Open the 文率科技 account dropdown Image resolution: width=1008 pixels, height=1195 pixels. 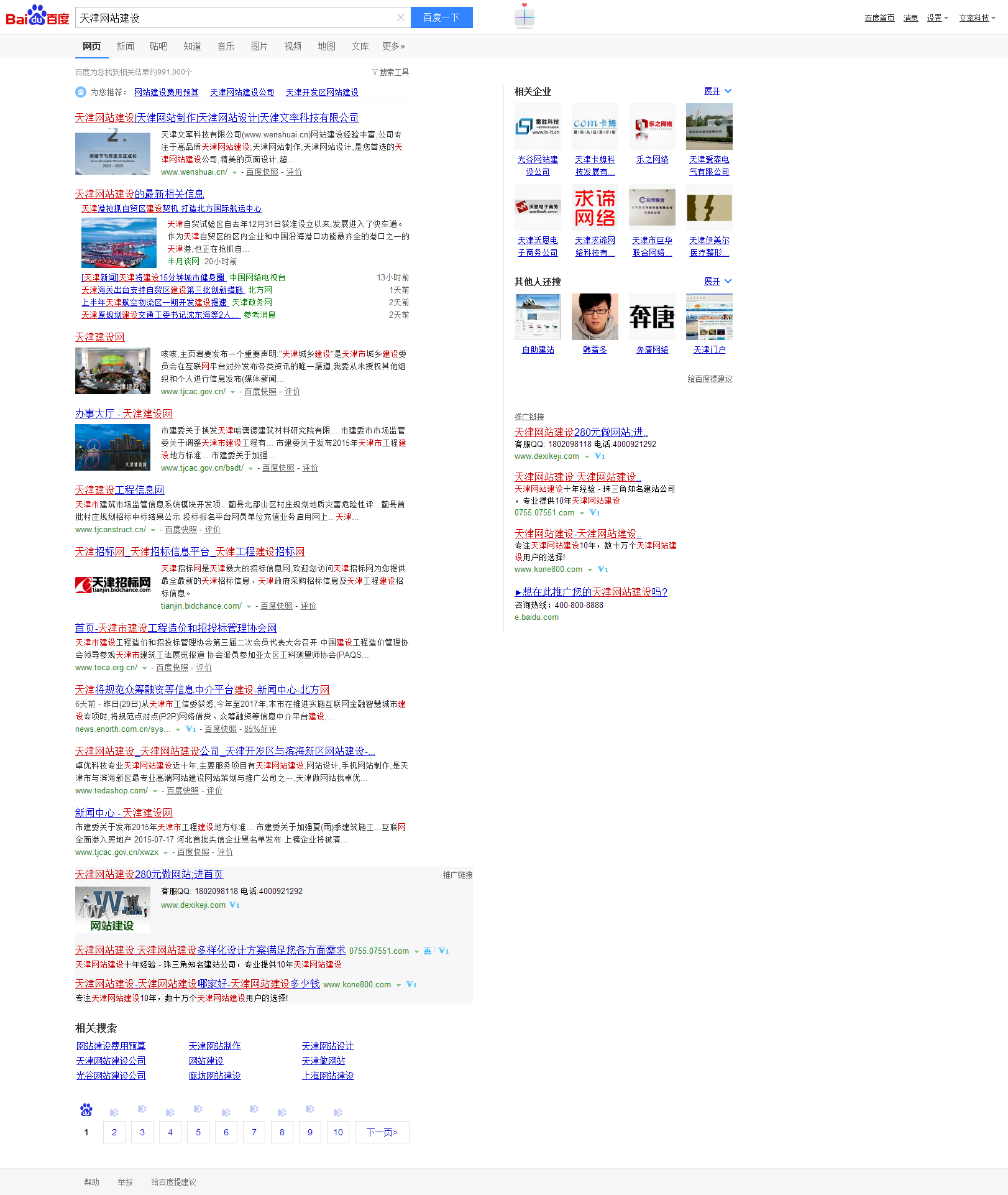click(x=977, y=18)
